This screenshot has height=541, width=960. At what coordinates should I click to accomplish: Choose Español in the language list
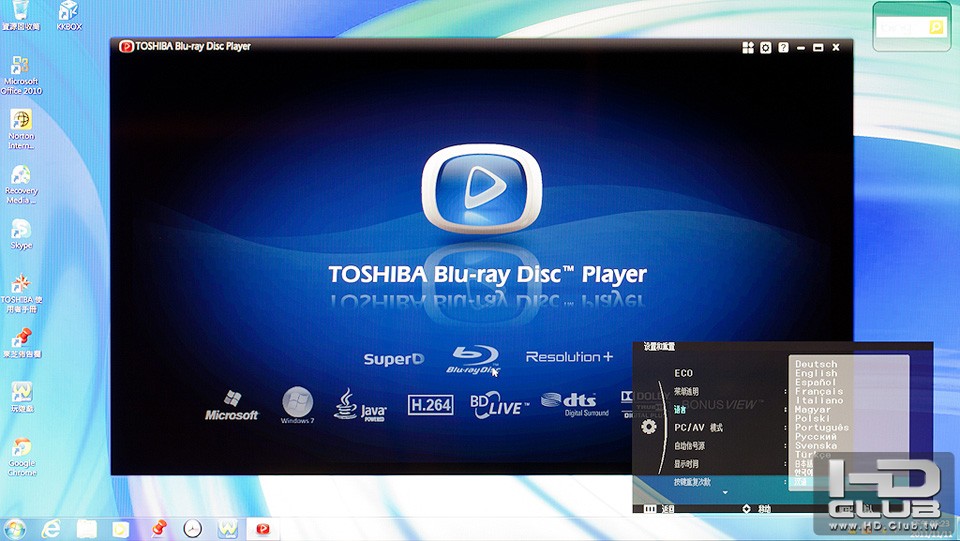click(x=816, y=382)
